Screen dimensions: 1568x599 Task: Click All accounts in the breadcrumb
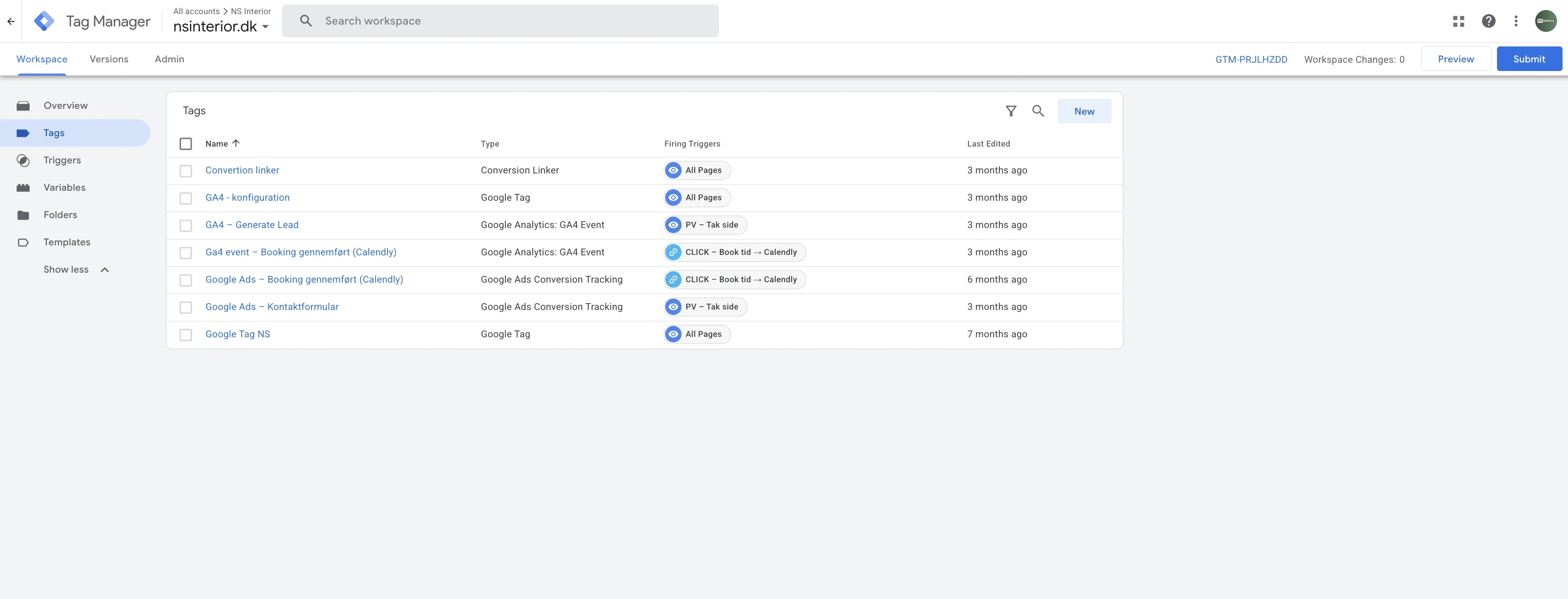click(196, 11)
